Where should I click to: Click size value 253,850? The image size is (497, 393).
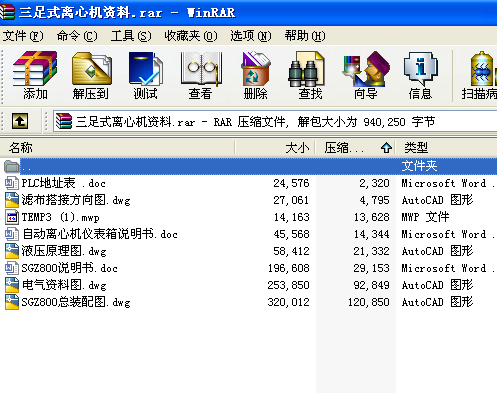(289, 285)
